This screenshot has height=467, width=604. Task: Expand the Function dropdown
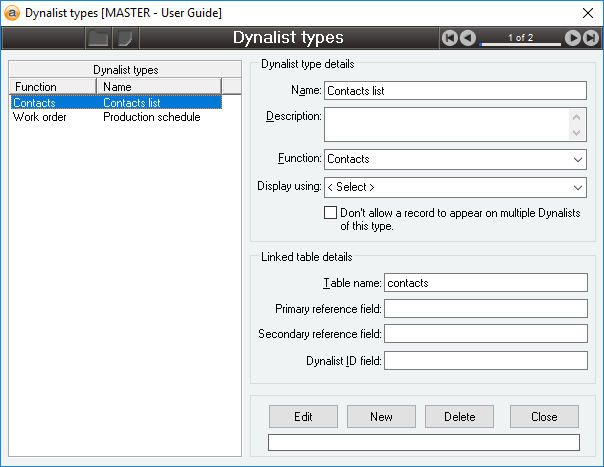(x=578, y=159)
